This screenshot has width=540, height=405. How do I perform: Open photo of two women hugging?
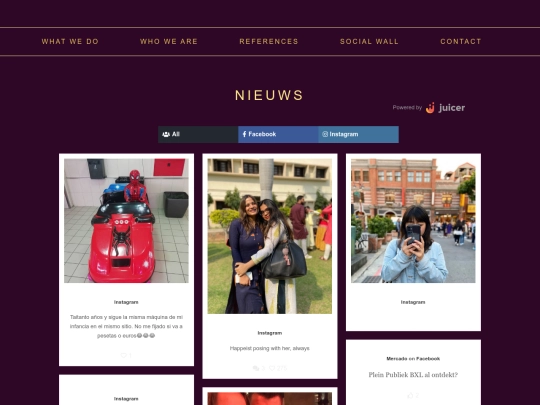coord(270,236)
